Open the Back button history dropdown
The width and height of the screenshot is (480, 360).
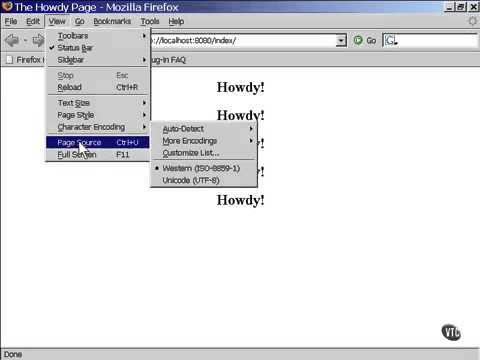click(25, 41)
